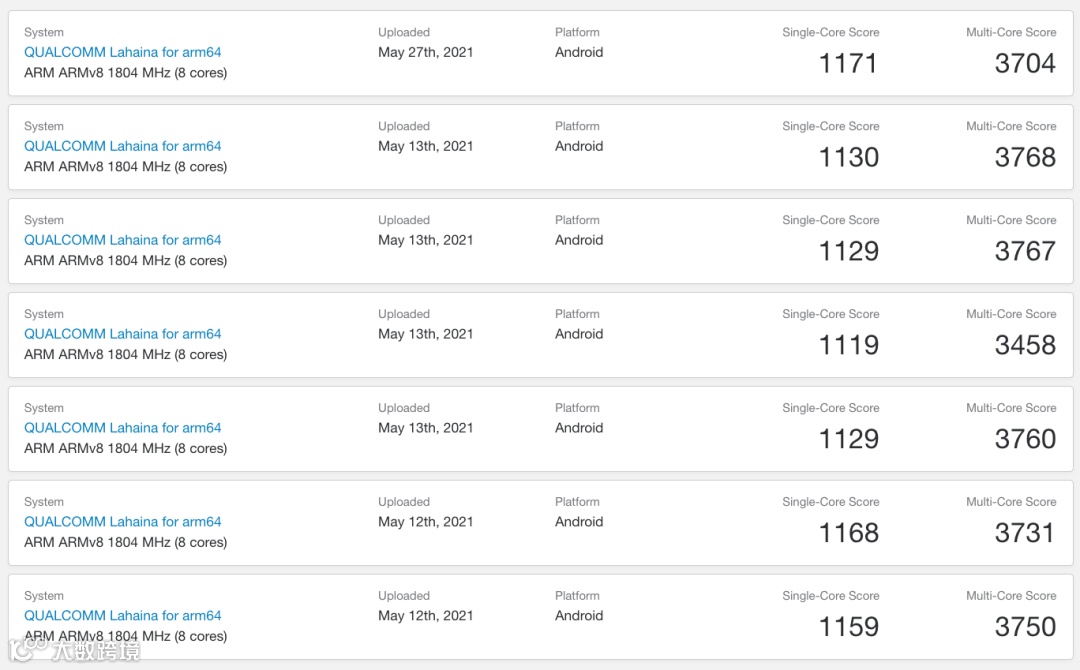This screenshot has height=670, width=1080.
Task: Click single-core score 1119
Action: pyautogui.click(x=848, y=345)
